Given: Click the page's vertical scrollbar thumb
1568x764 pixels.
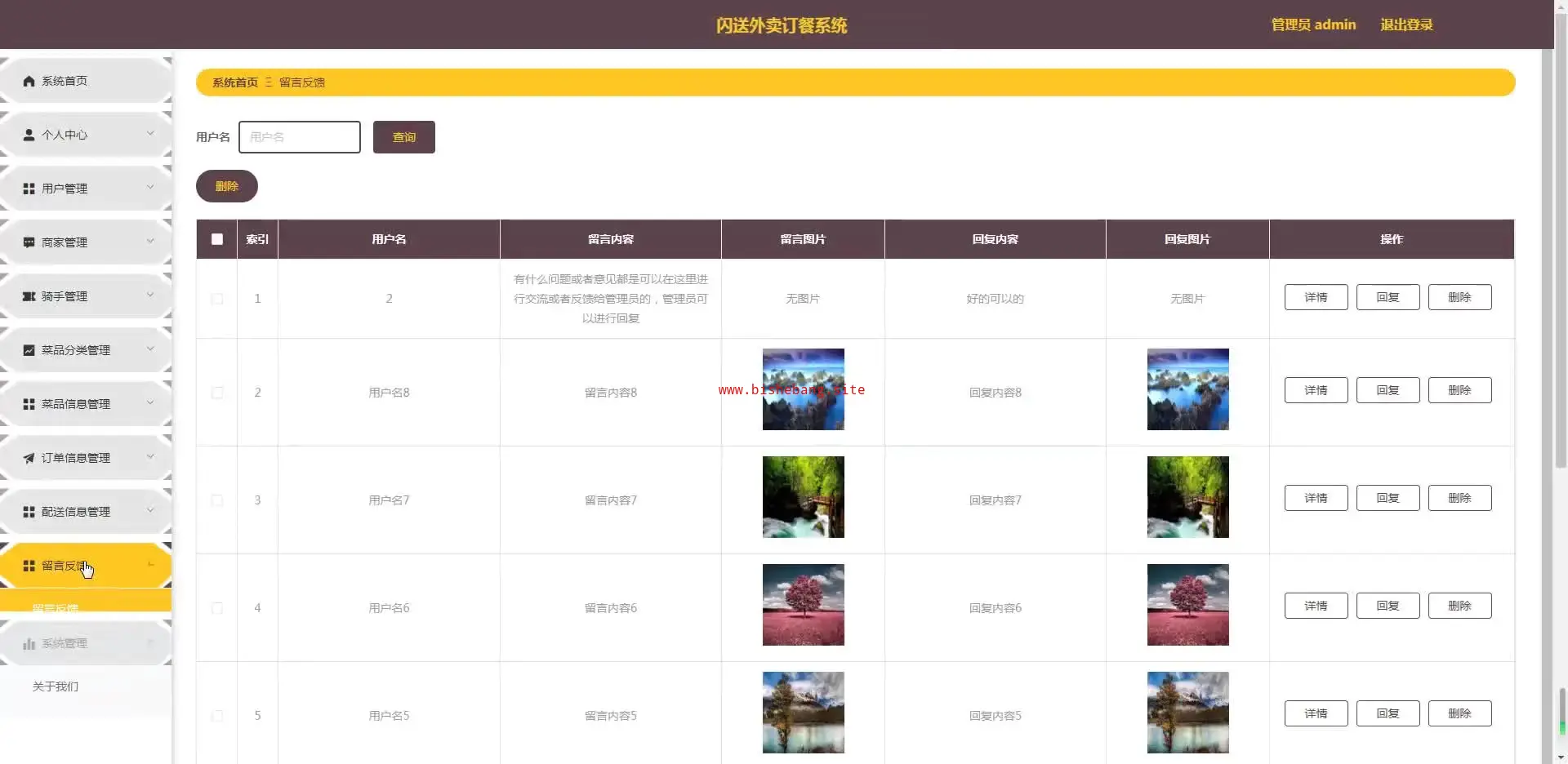Looking at the screenshot, I should (1561, 245).
